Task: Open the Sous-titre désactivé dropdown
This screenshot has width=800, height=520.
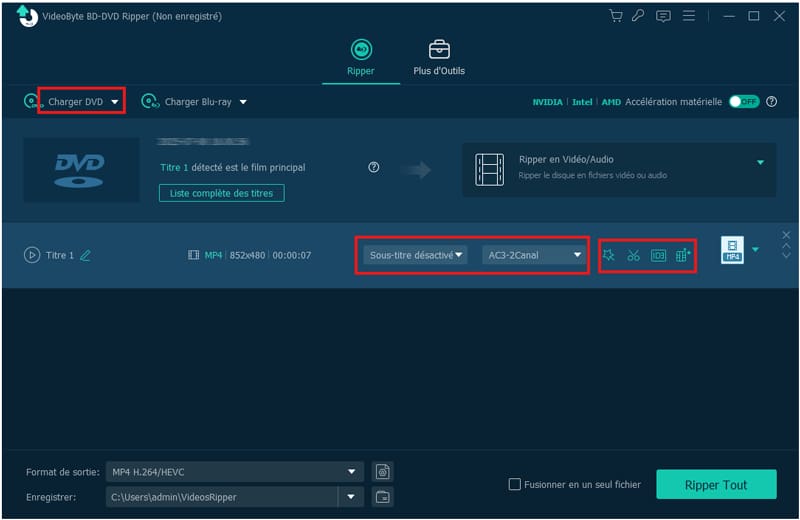Action: click(415, 255)
